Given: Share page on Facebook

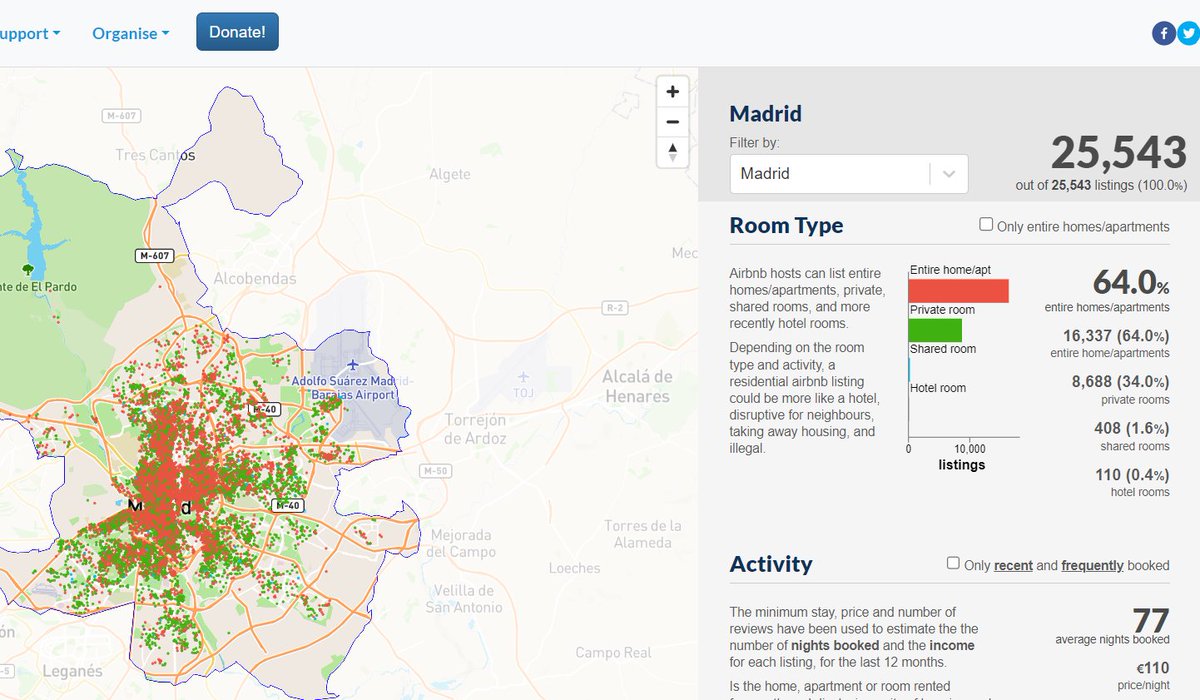Looking at the screenshot, I should coord(1164,33).
